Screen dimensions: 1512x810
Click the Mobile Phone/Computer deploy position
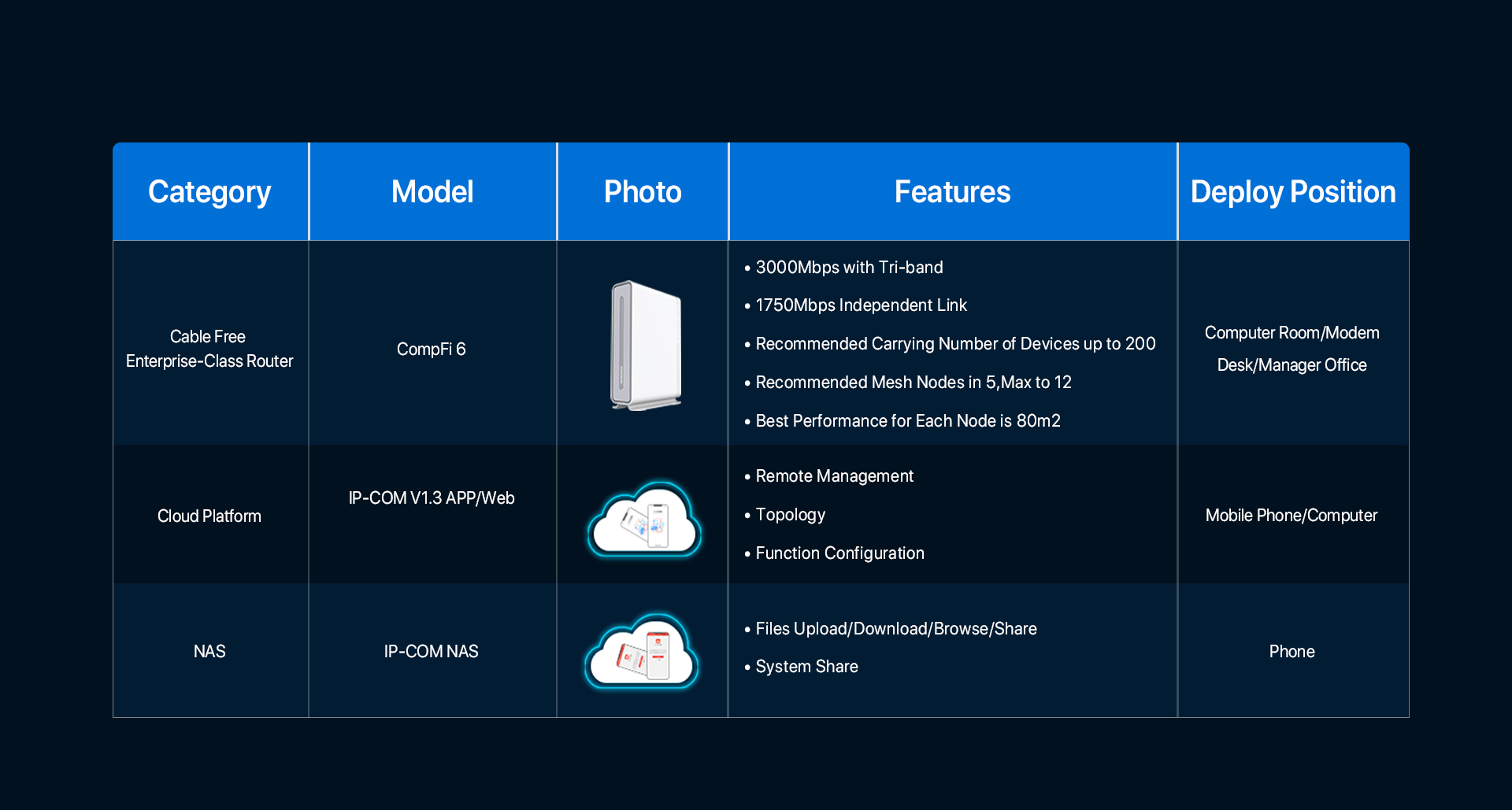[1291, 516]
